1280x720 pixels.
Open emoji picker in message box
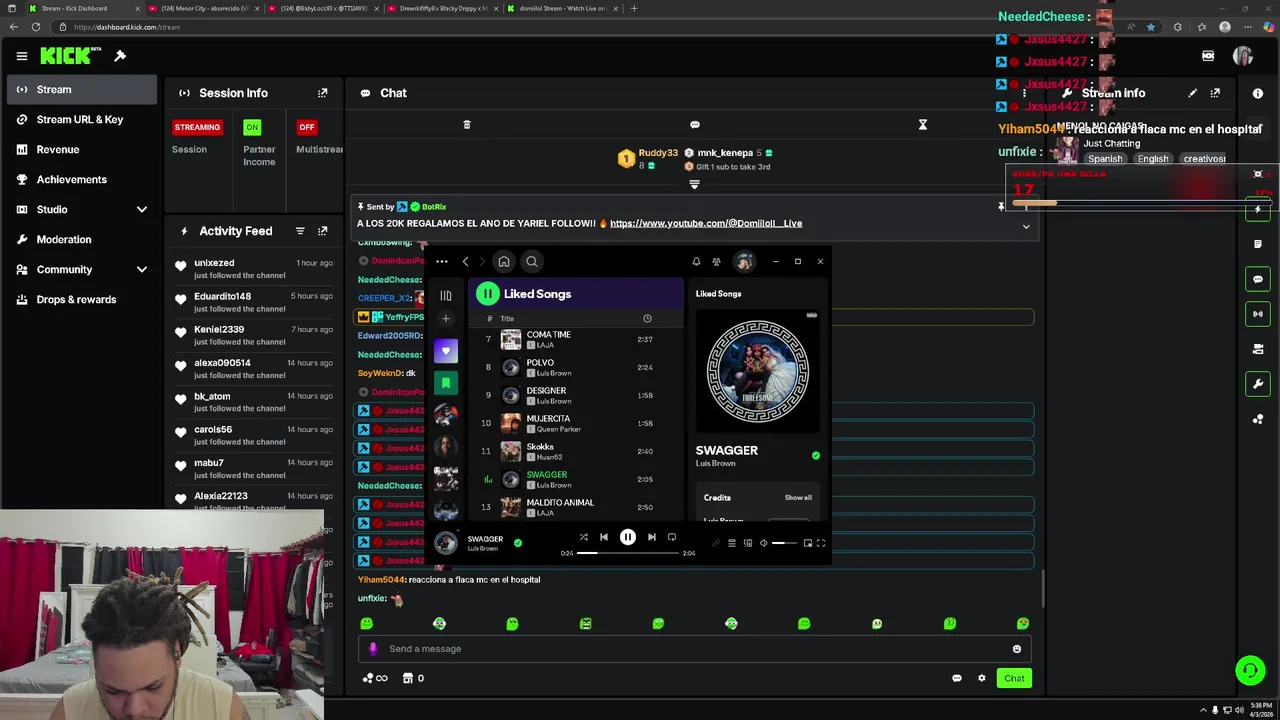[x=1017, y=649]
